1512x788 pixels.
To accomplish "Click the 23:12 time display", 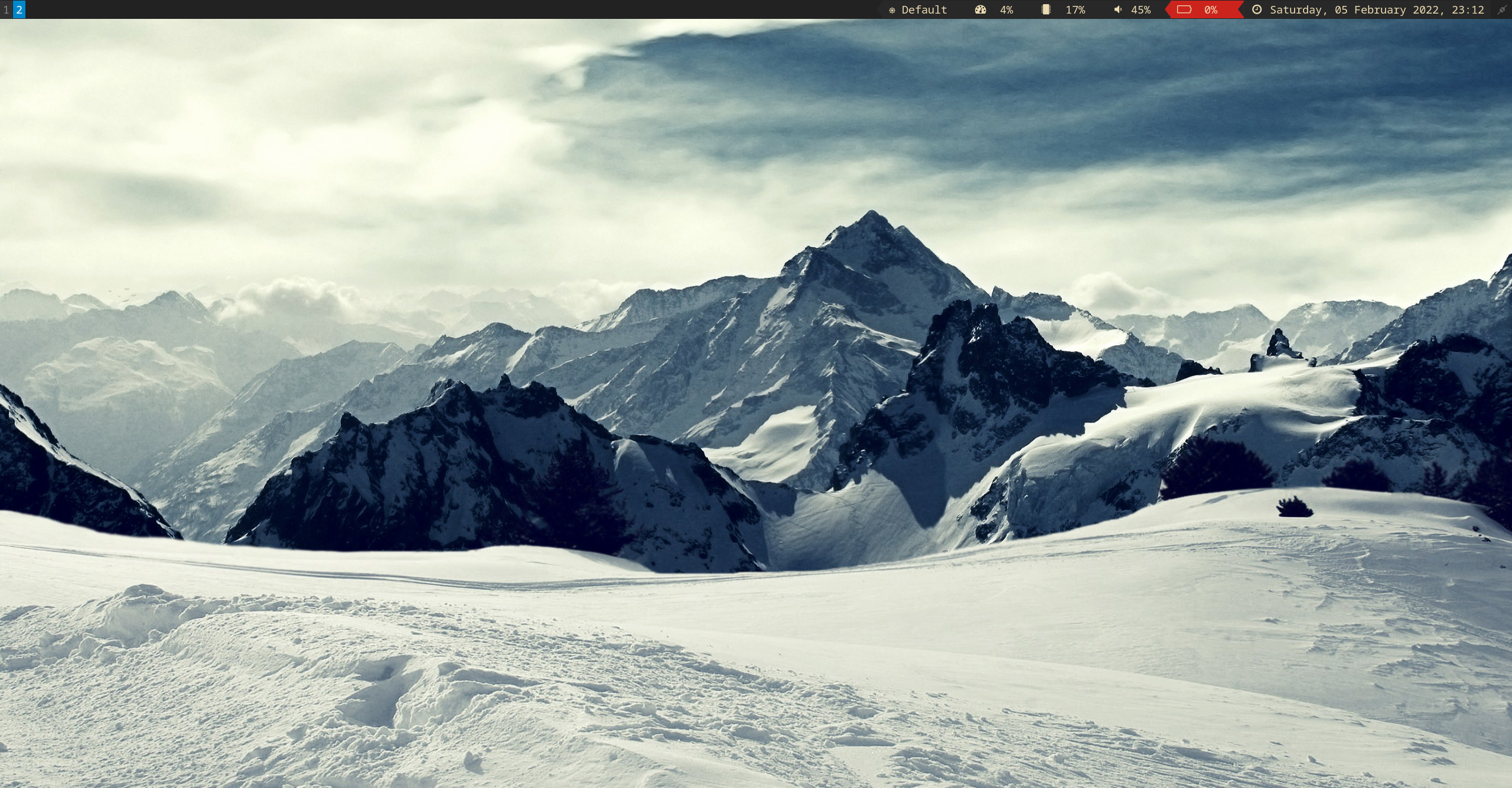I will click(1468, 10).
